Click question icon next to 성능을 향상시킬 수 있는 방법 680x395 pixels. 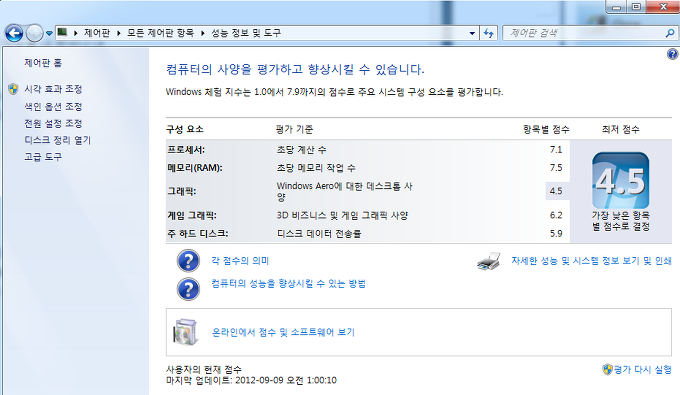[188, 289]
